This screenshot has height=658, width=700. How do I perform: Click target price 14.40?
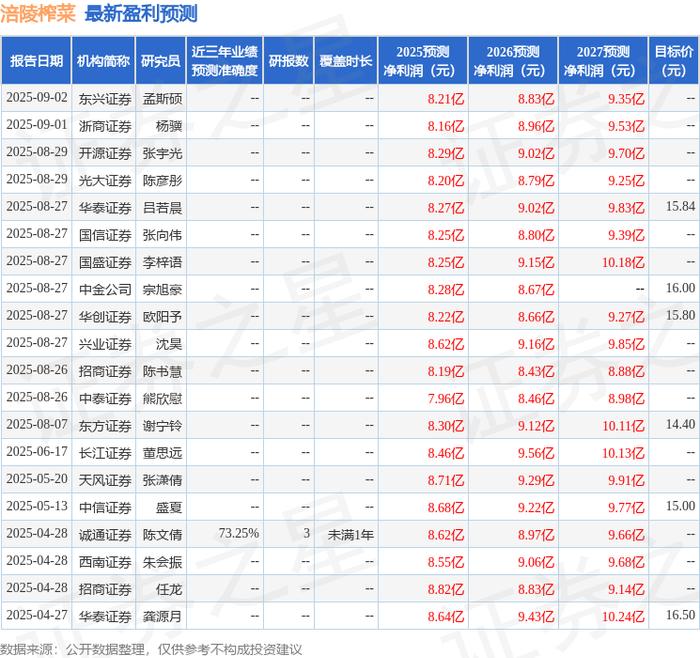tap(680, 424)
